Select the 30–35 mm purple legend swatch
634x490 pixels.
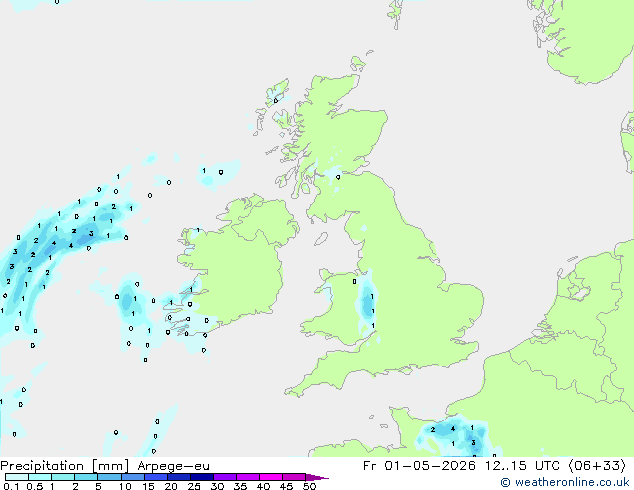point(225,477)
